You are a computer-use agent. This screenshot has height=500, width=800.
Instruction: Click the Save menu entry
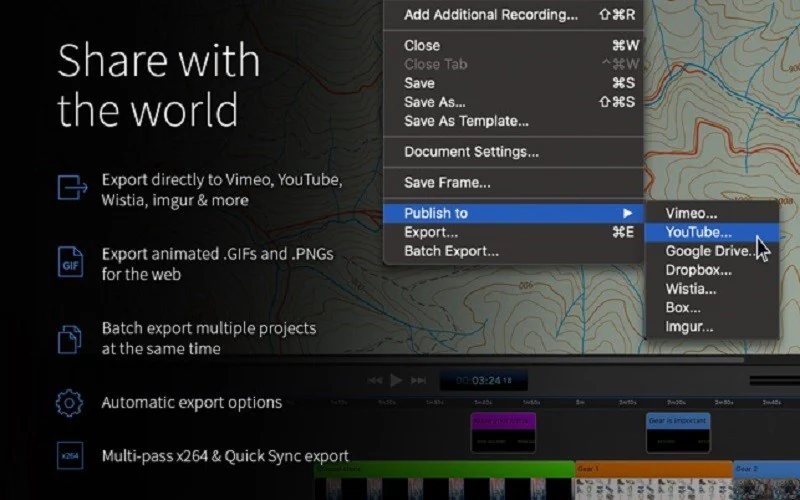click(513, 83)
